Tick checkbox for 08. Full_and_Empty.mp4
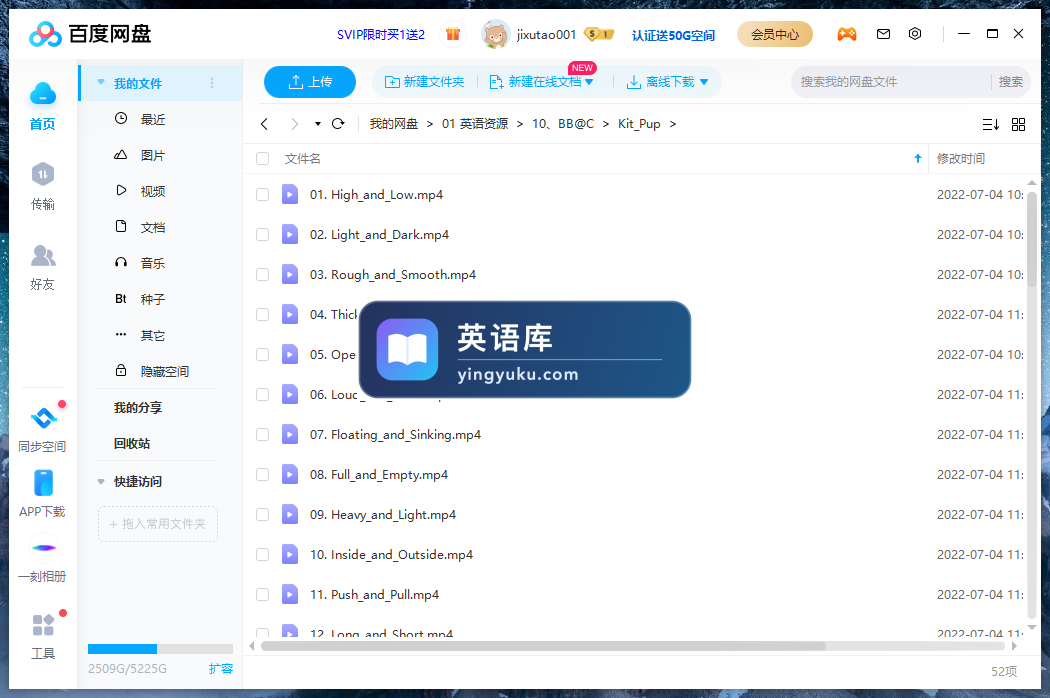Image resolution: width=1050 pixels, height=698 pixels. tap(262, 475)
